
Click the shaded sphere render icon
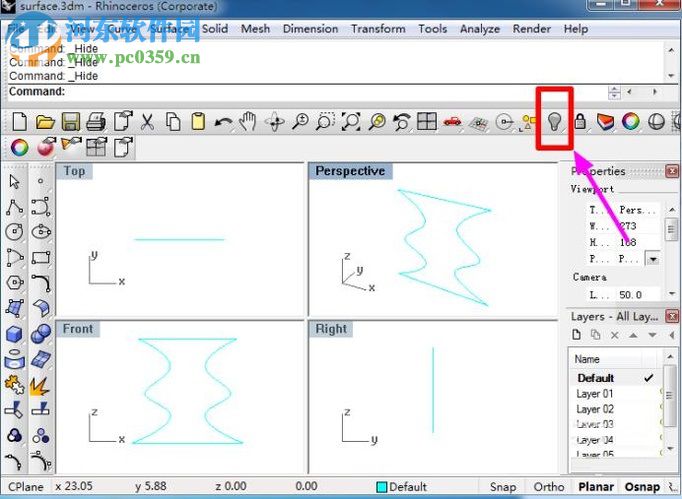[656, 121]
